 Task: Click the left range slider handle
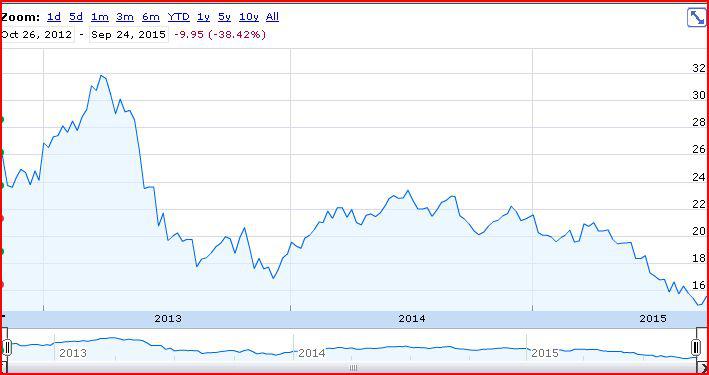pyautogui.click(x=7, y=347)
